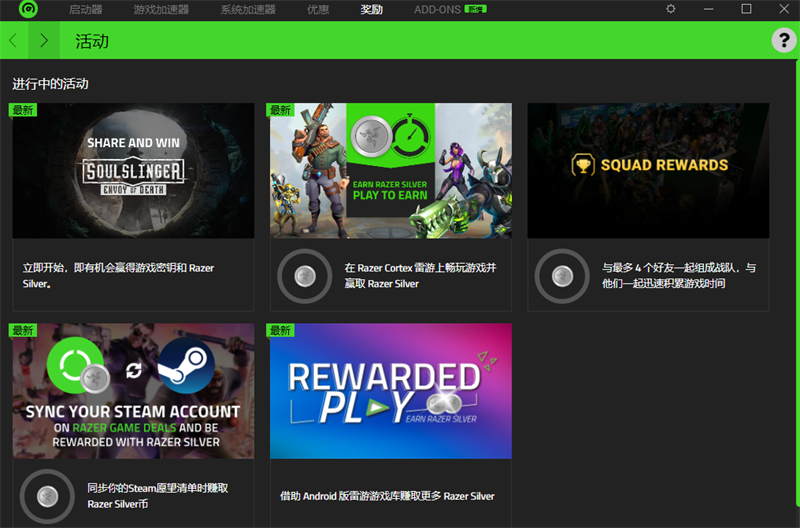This screenshot has width=800, height=528.
Task: Select the 奖励 tab
Action: click(371, 9)
